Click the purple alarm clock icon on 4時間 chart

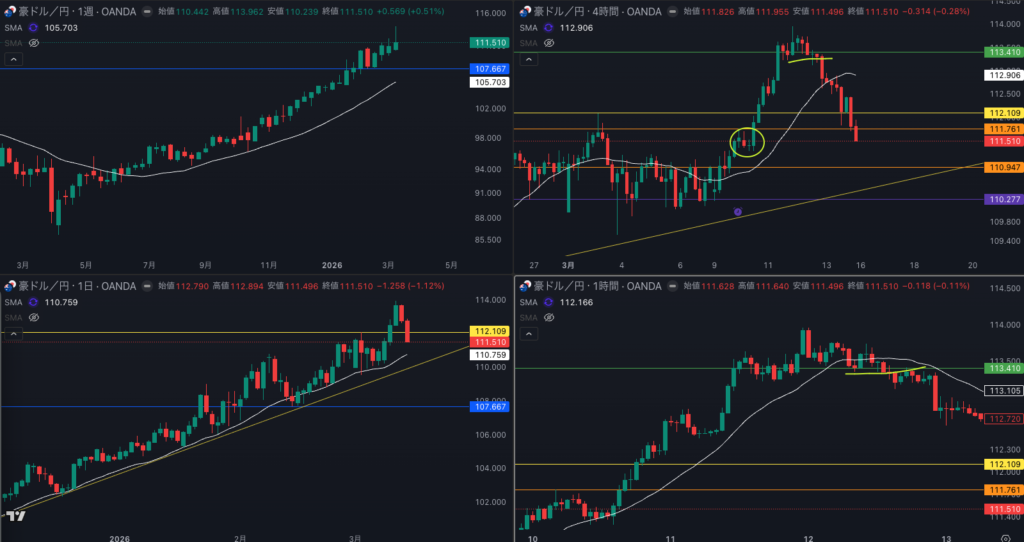(x=737, y=212)
